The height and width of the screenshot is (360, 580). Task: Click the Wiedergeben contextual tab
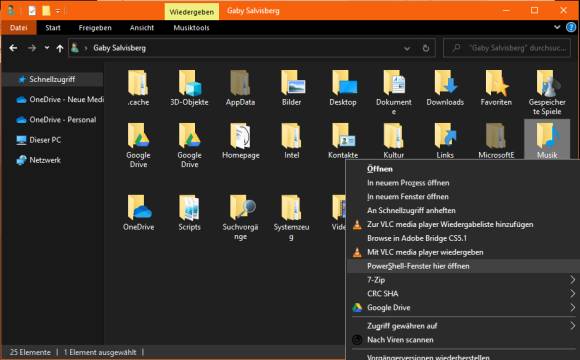coord(192,12)
